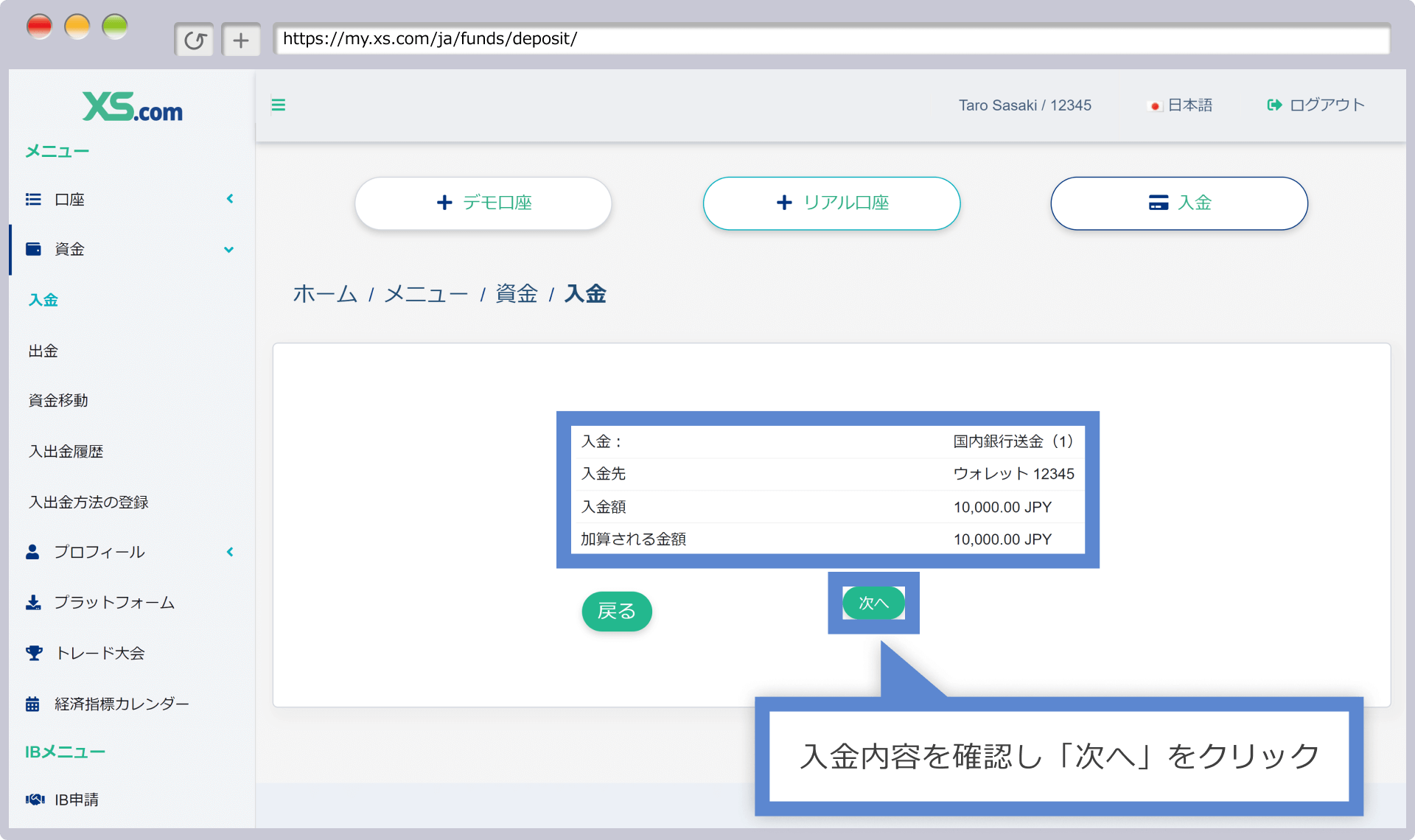1415x840 pixels.
Task: Go to ホーム in the breadcrumb
Action: (x=325, y=294)
